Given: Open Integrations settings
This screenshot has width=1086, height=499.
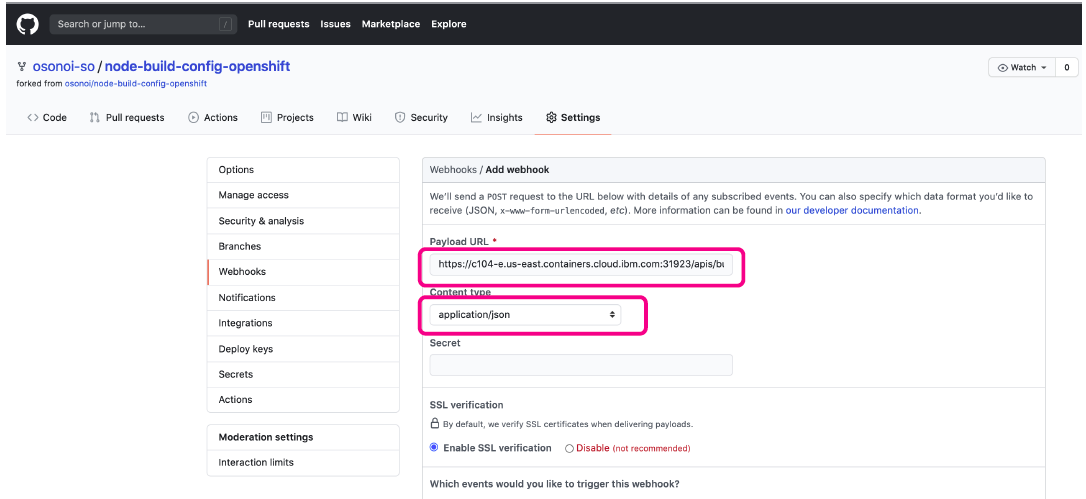Looking at the screenshot, I should click(x=303, y=323).
